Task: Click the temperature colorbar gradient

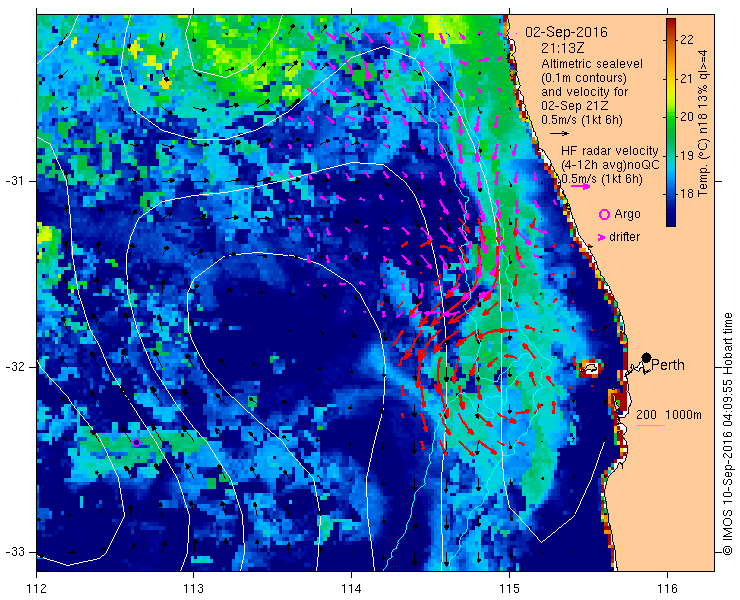Action: [671, 123]
